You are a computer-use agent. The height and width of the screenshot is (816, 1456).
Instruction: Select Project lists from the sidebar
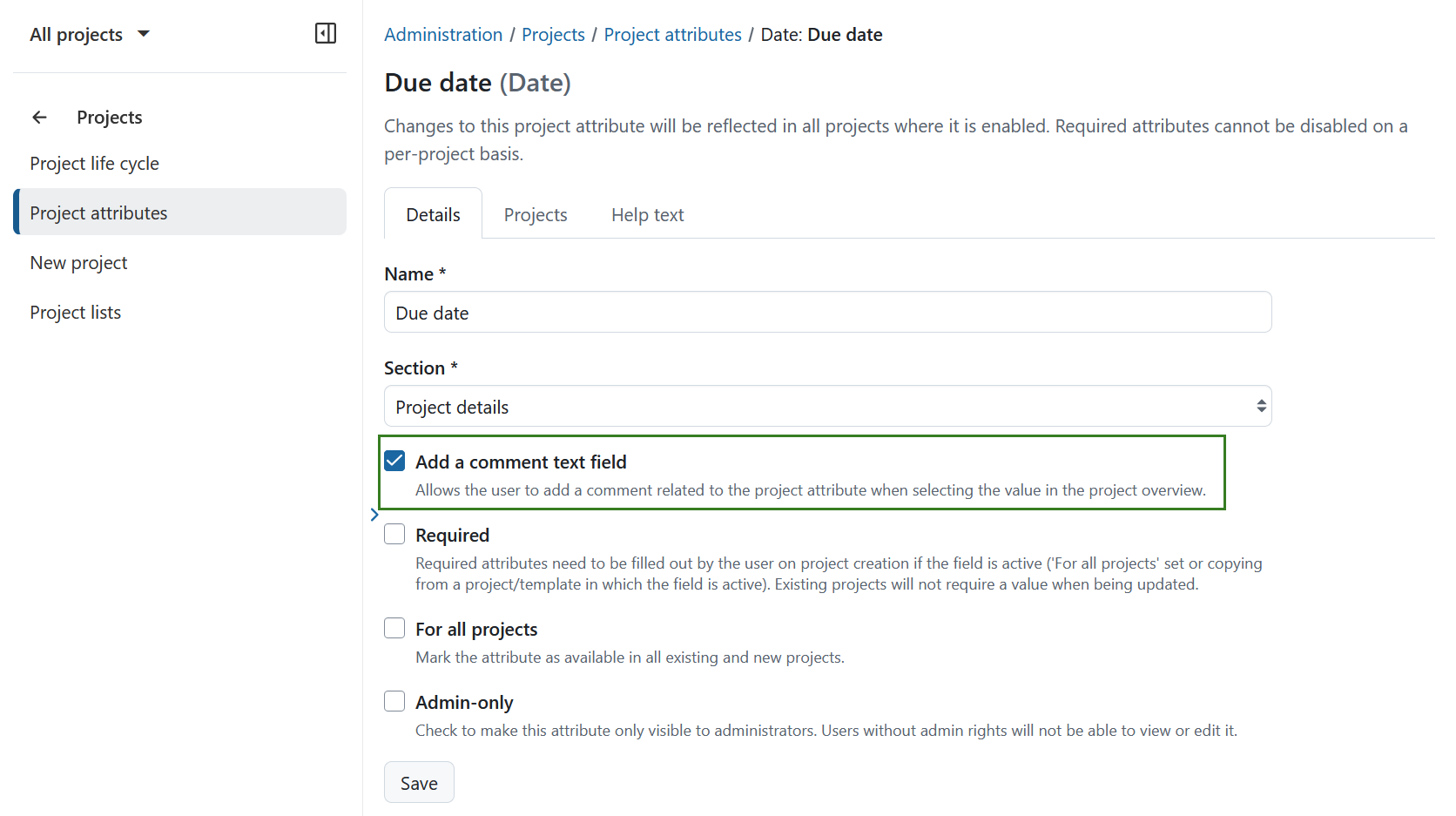(75, 312)
